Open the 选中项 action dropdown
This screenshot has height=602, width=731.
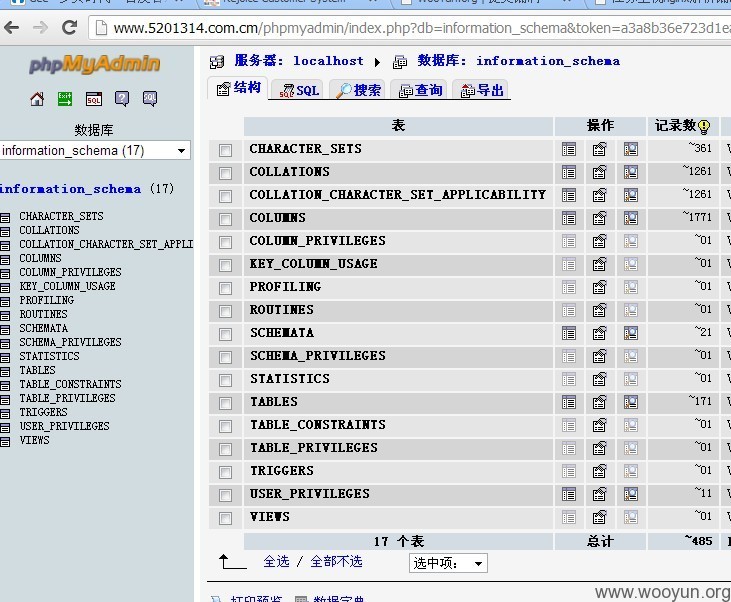(x=448, y=563)
